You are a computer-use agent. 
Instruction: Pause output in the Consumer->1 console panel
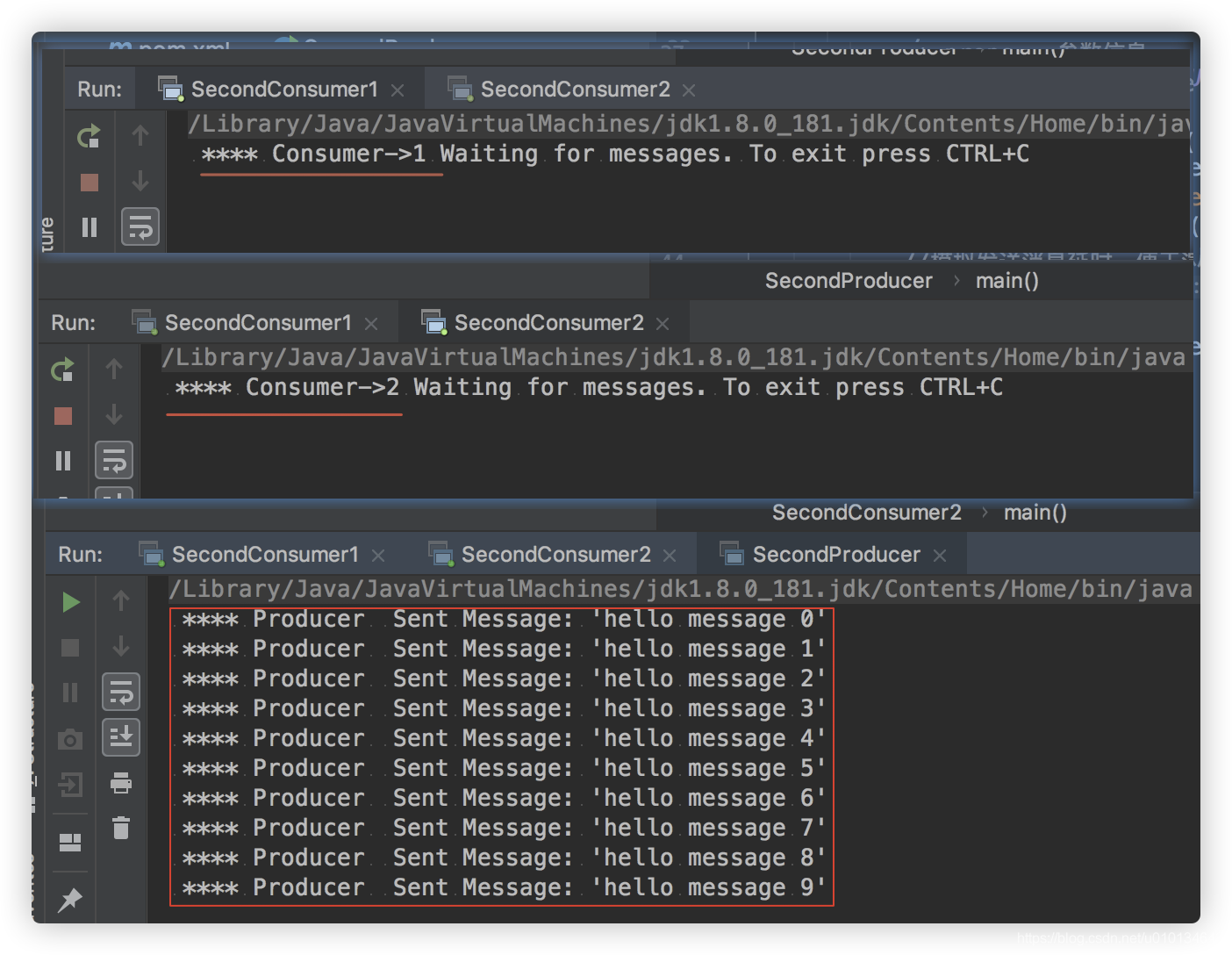tap(89, 228)
